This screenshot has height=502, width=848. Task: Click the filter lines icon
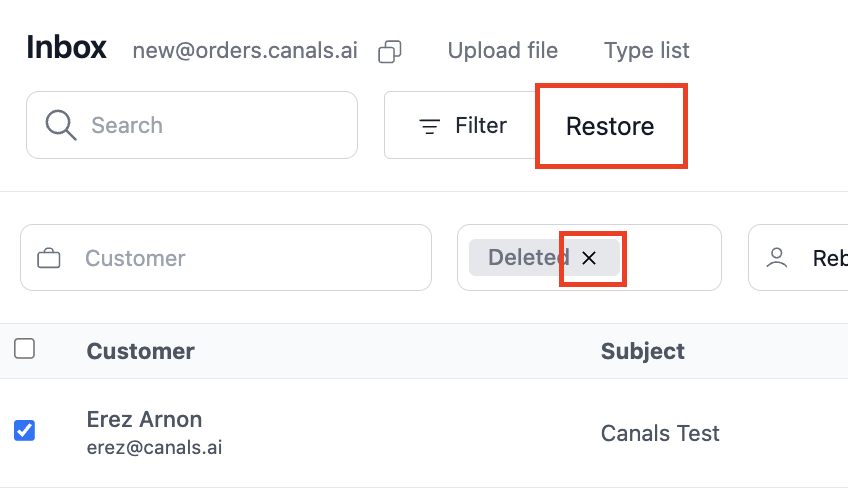click(x=429, y=126)
